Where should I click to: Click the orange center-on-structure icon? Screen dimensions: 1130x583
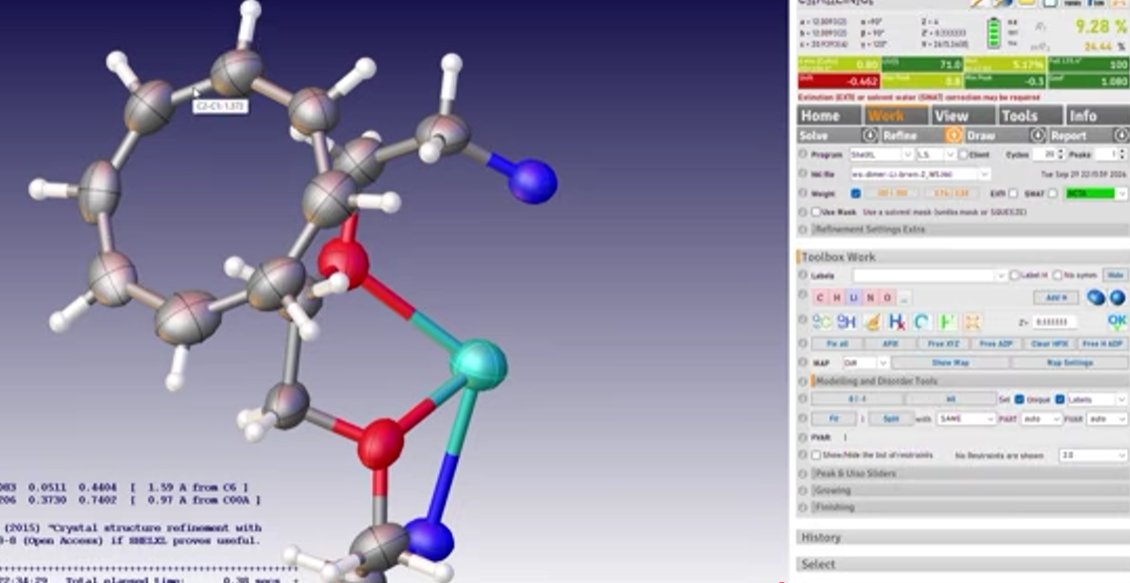click(973, 321)
